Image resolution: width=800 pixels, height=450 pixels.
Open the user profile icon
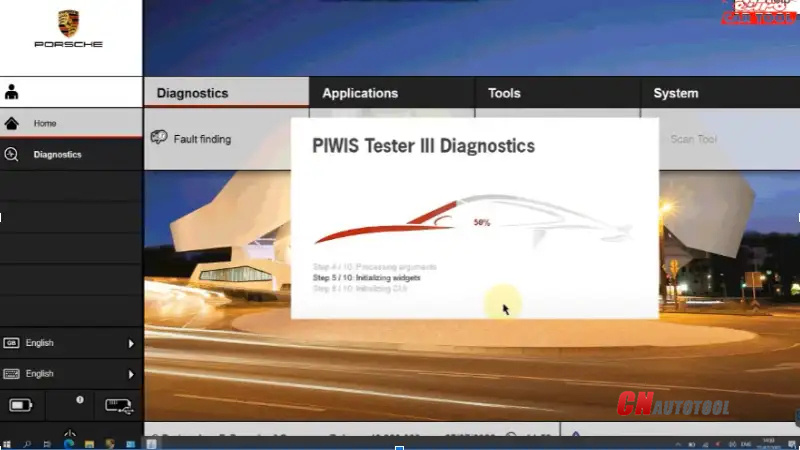tap(11, 92)
